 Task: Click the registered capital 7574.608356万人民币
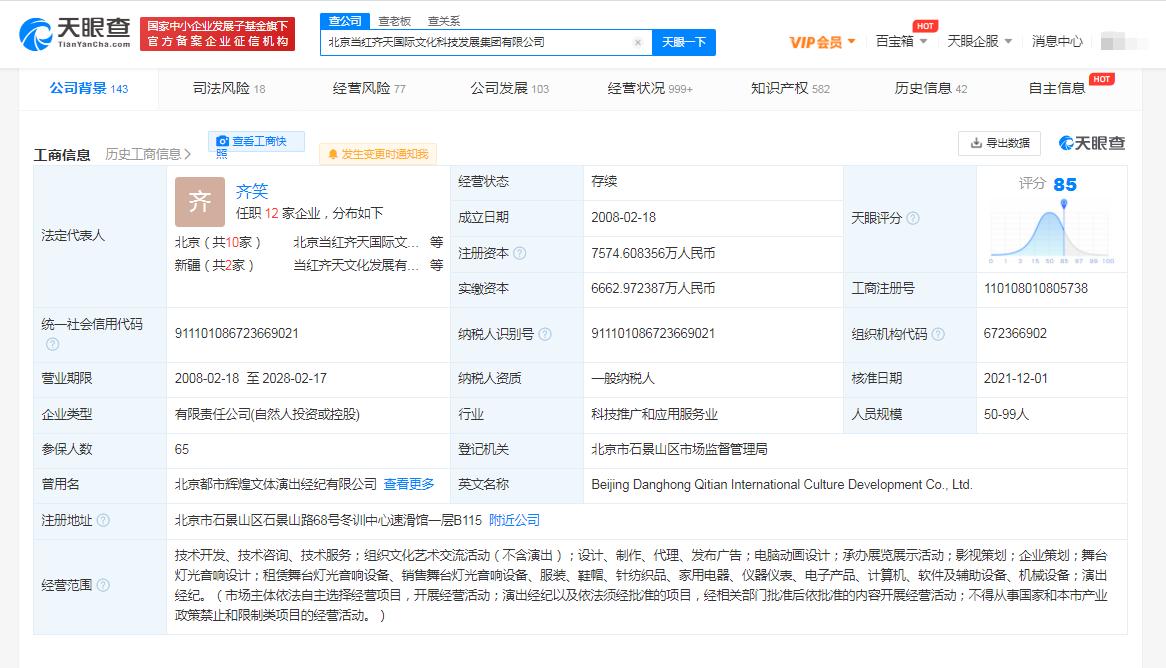click(x=653, y=254)
